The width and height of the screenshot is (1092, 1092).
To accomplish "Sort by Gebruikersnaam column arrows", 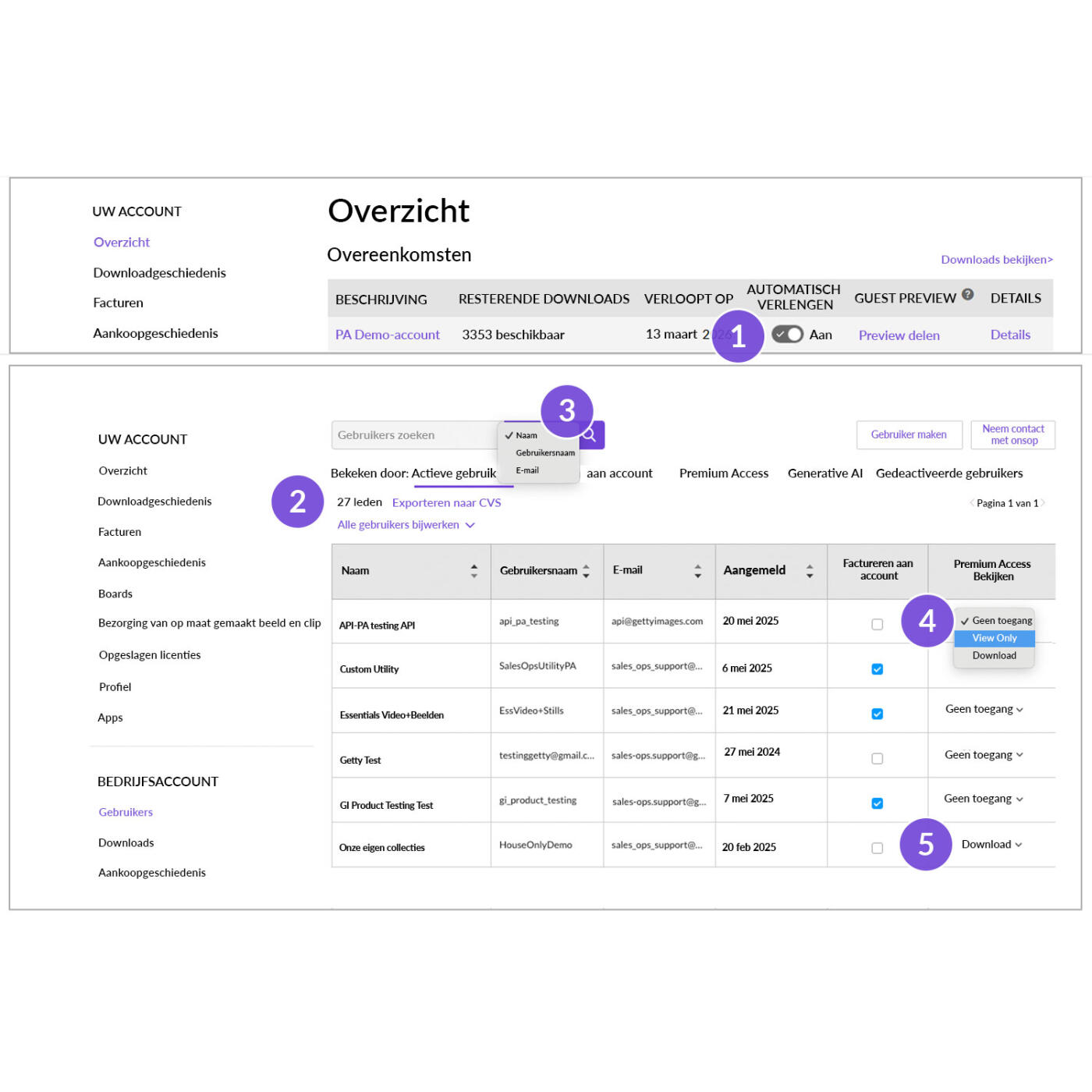I will click(586, 571).
